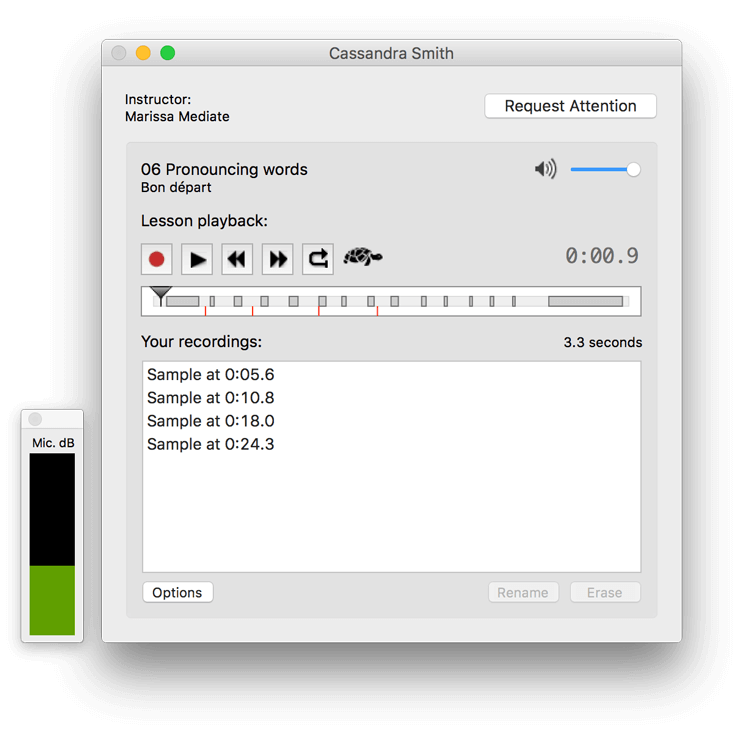
Task: Click the speaker volume icon
Action: tap(546, 169)
